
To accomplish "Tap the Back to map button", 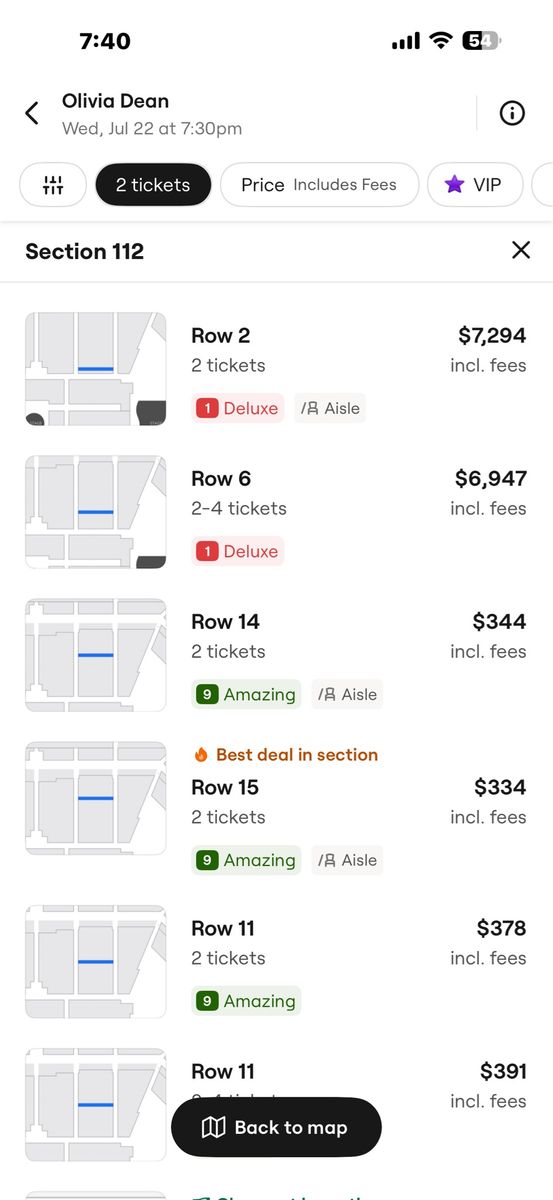I will [276, 1128].
